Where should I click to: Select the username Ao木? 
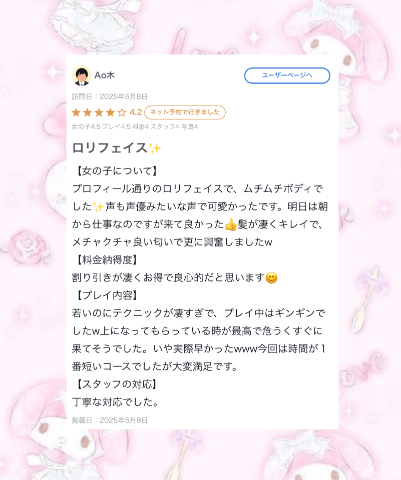coord(105,75)
